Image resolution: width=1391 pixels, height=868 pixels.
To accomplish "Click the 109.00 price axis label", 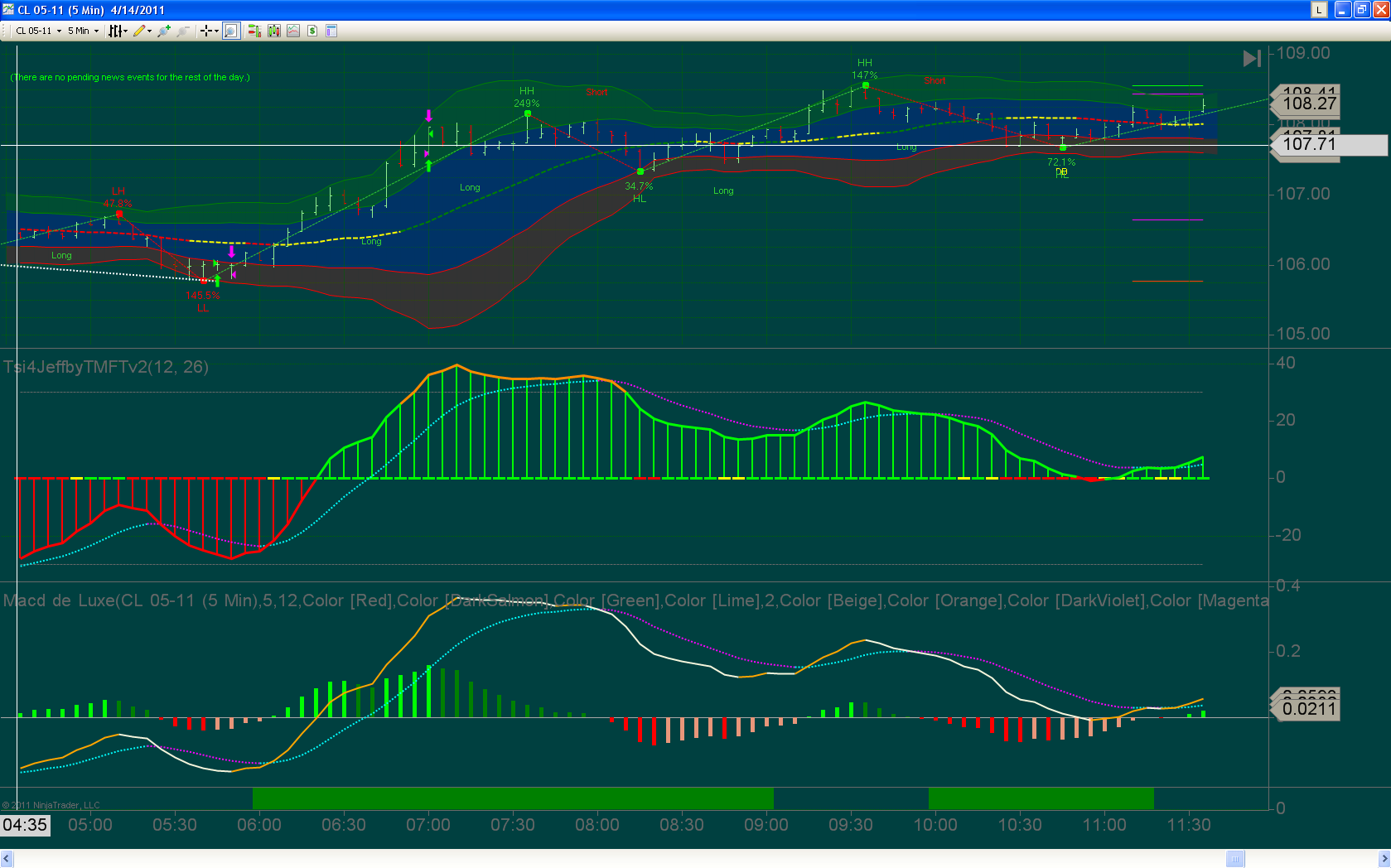I will point(1303,53).
